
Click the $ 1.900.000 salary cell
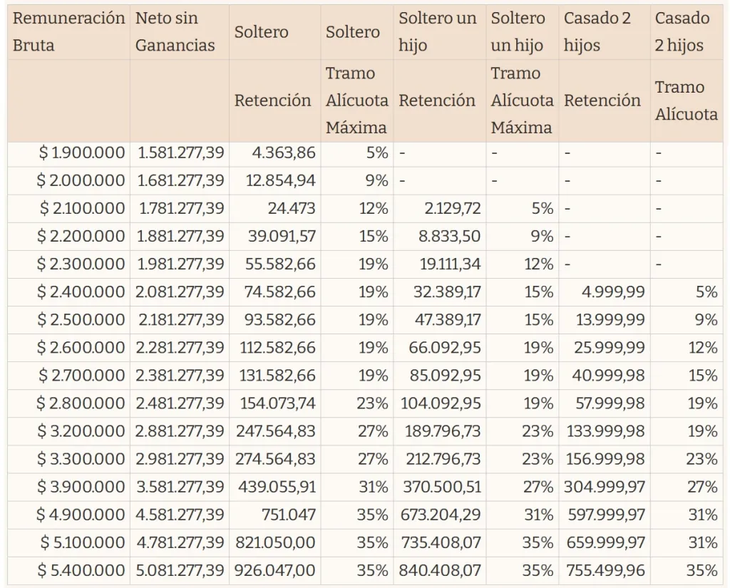coord(82,153)
